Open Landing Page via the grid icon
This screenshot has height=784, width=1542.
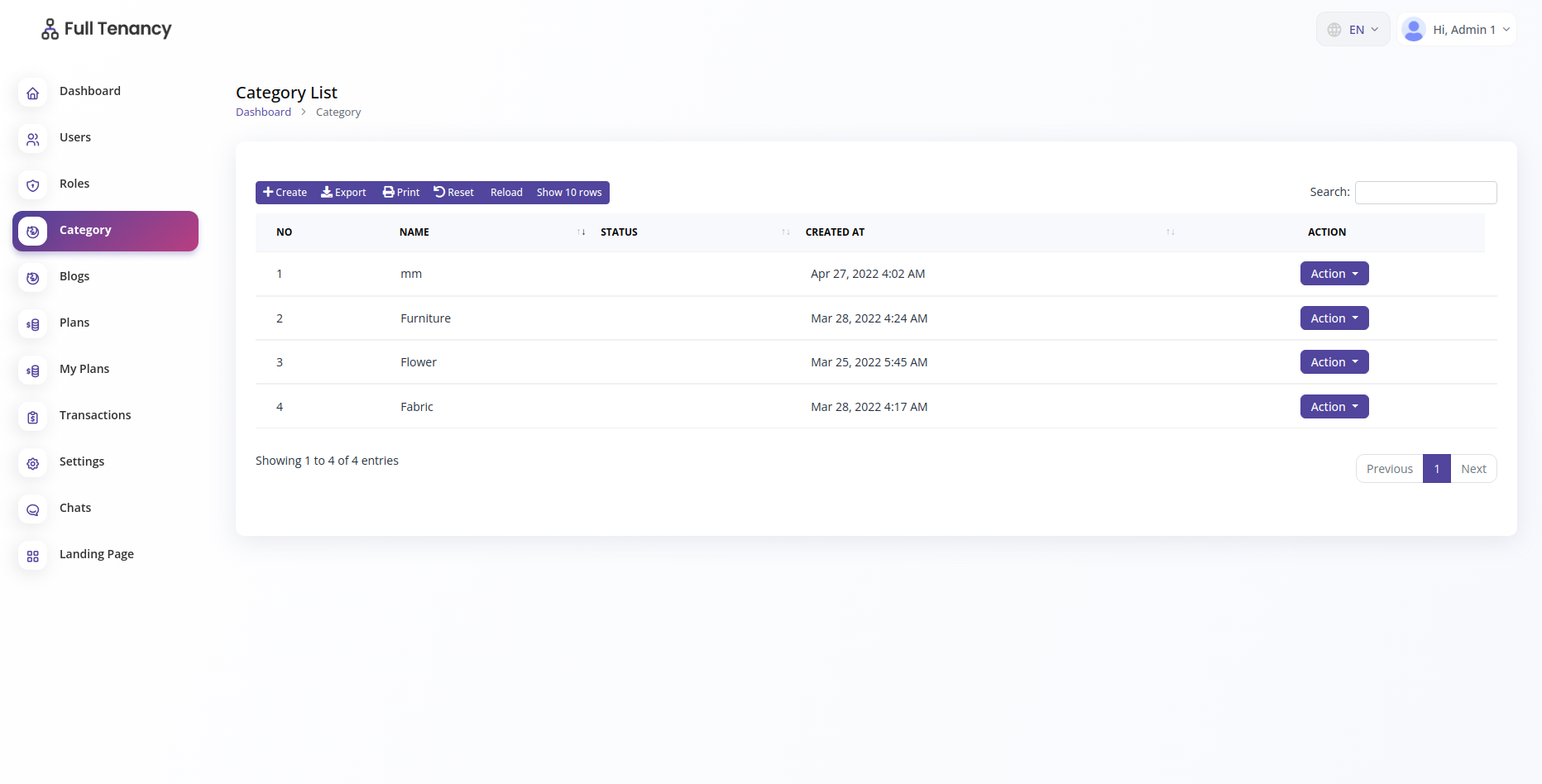tap(32, 556)
